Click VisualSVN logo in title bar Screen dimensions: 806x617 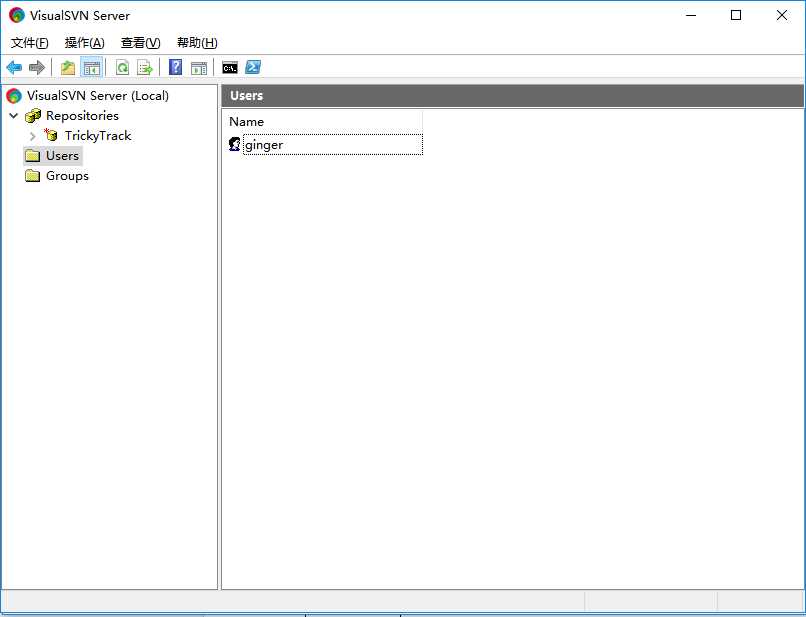pyautogui.click(x=17, y=15)
